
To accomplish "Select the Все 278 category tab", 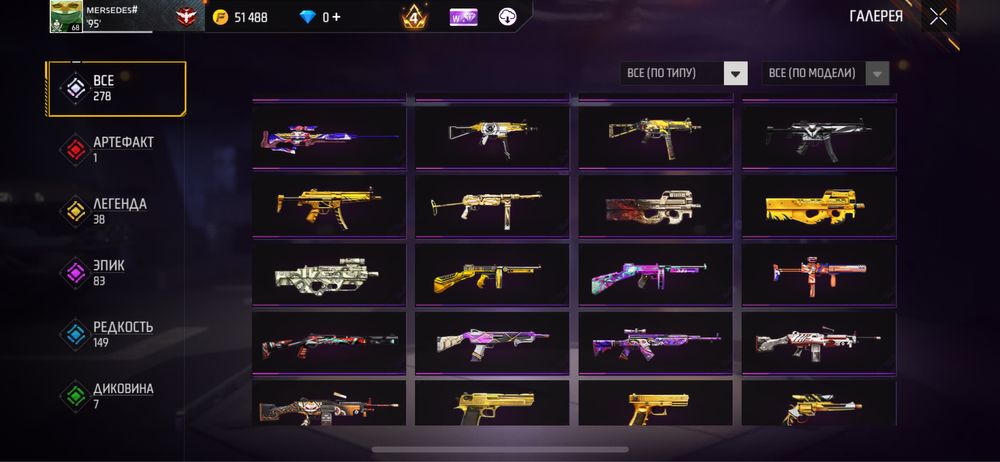I will tap(116, 89).
